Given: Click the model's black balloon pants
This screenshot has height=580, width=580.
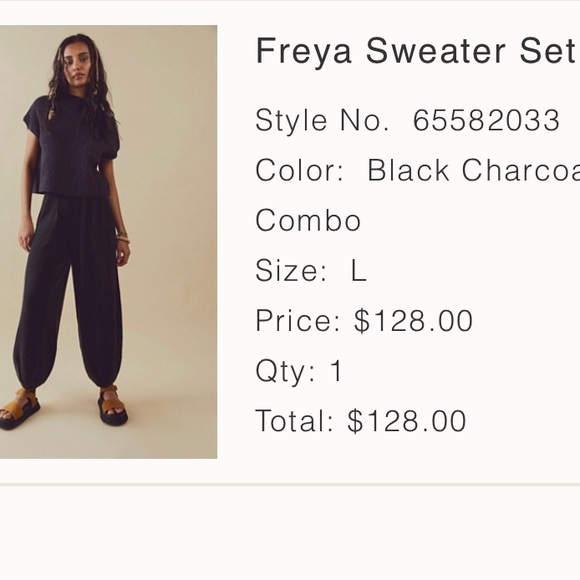Looking at the screenshot, I should tap(68, 292).
